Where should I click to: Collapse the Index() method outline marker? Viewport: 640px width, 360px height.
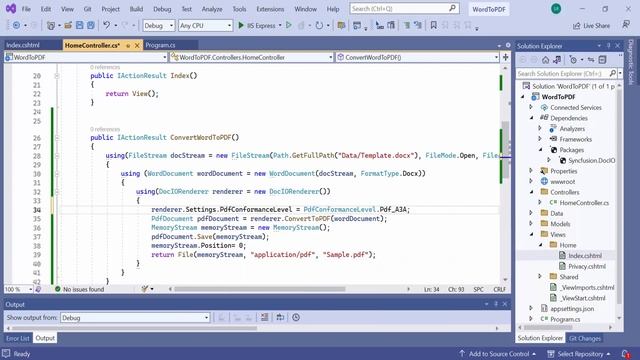pyautogui.click(x=57, y=76)
